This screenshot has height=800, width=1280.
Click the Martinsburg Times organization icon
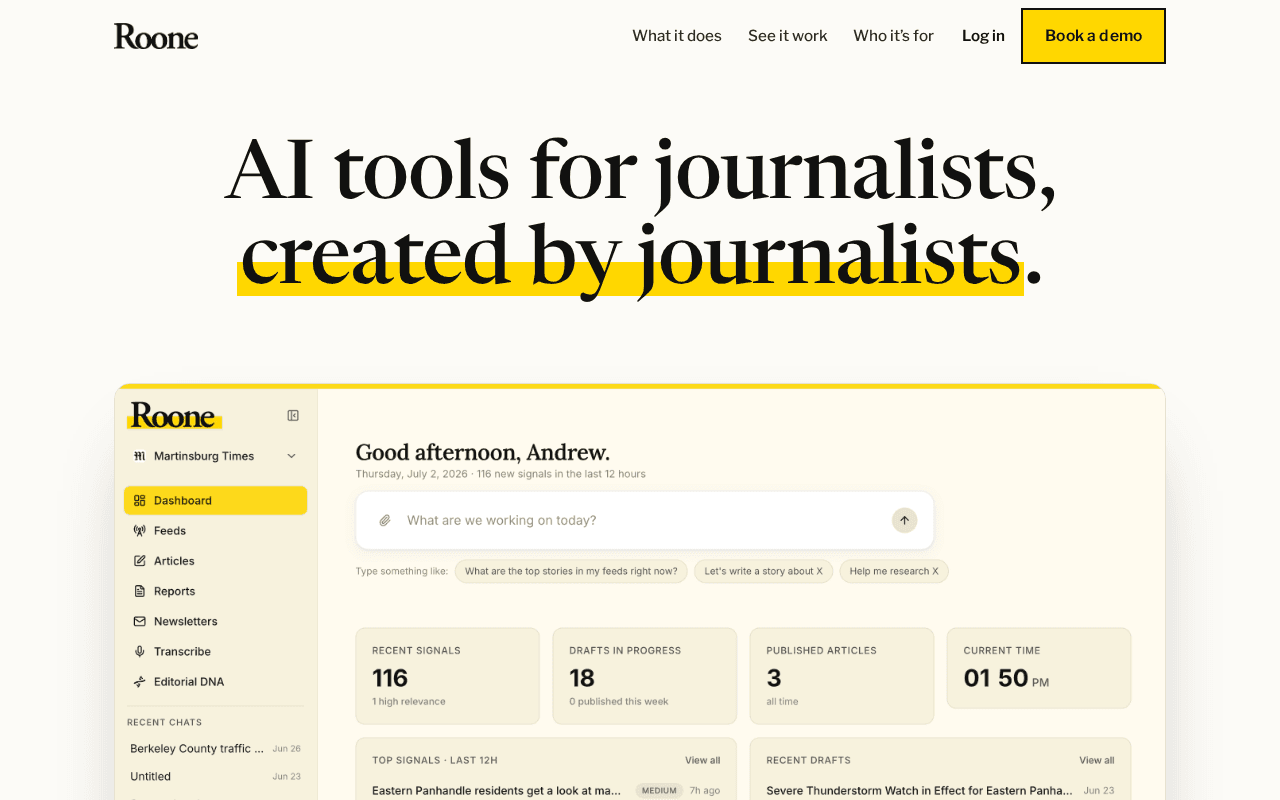pos(139,456)
